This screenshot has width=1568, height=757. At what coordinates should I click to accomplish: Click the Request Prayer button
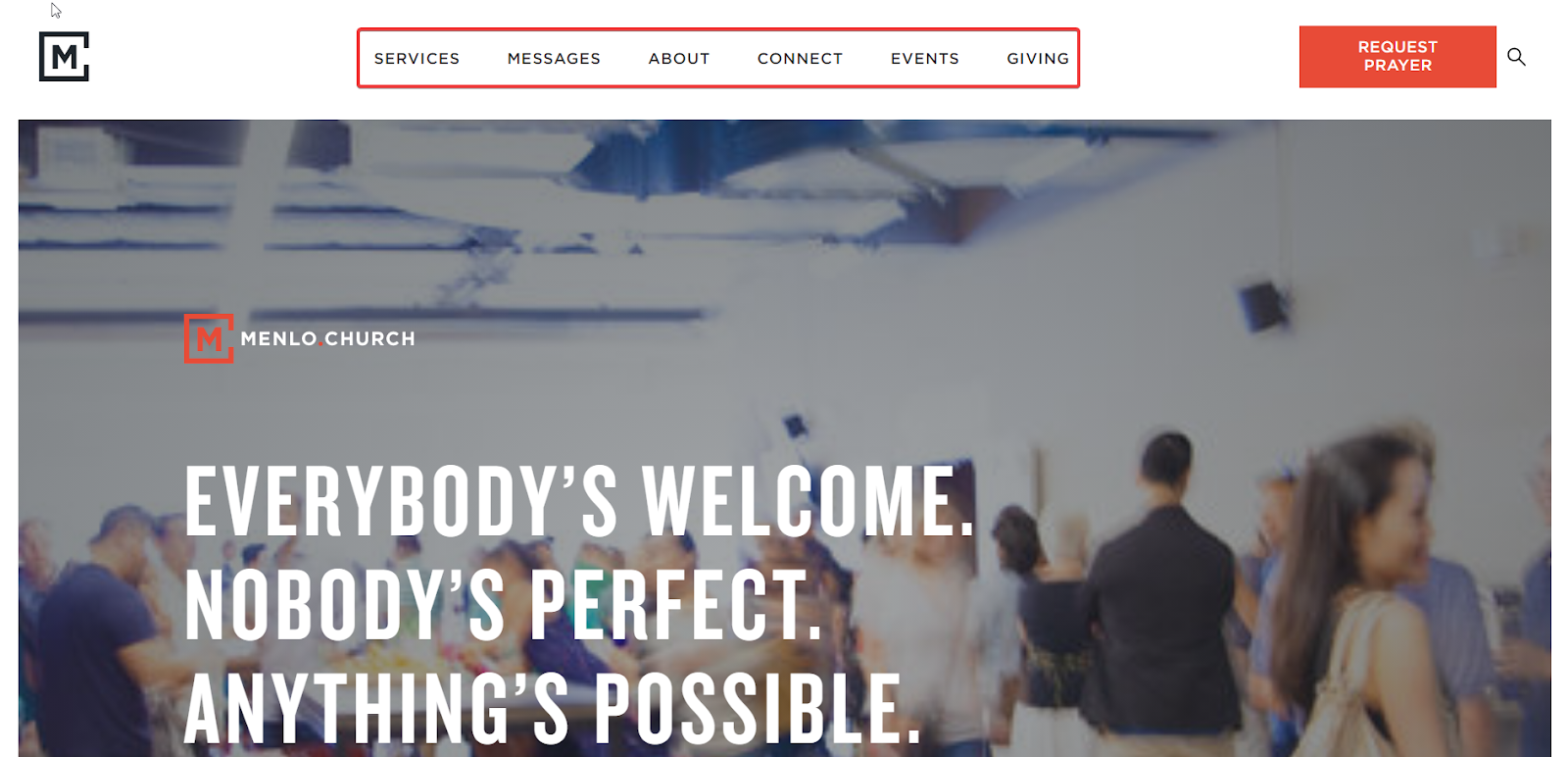1397,57
